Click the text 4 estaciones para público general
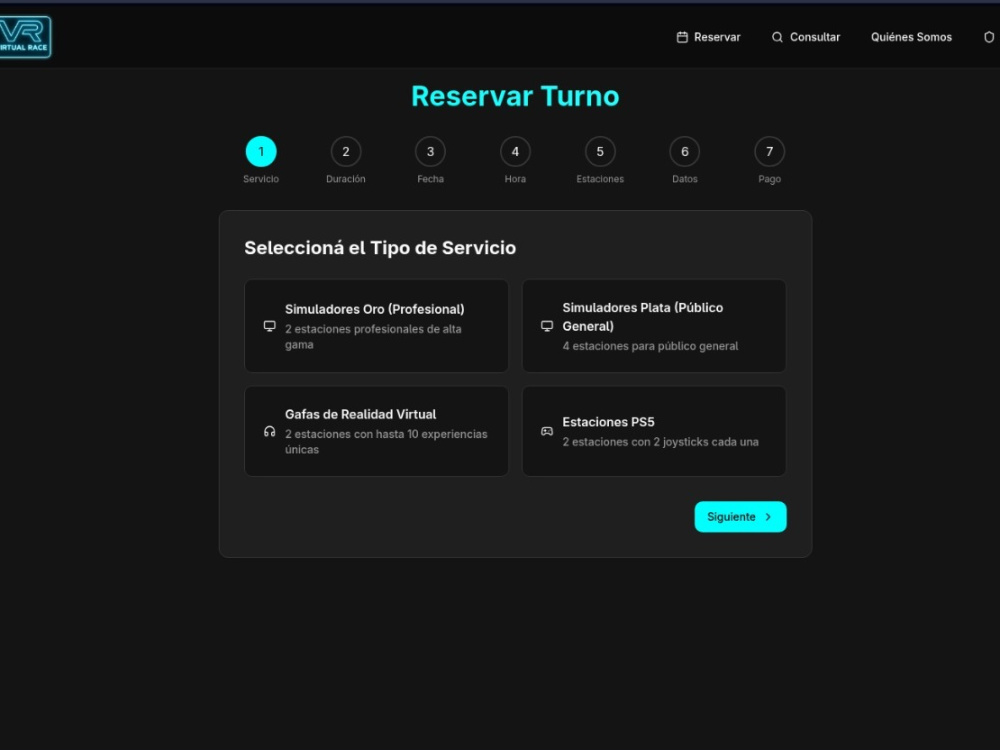1000x750 pixels. coord(650,346)
